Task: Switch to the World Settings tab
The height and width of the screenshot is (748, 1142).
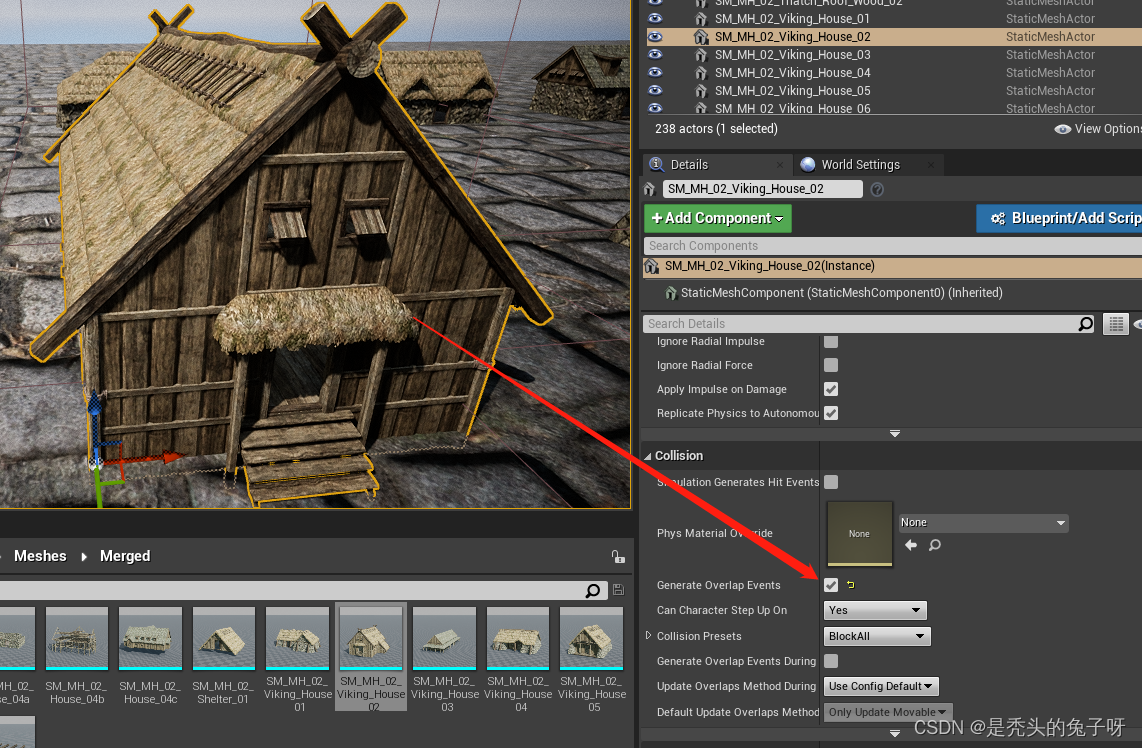Action: coord(862,164)
